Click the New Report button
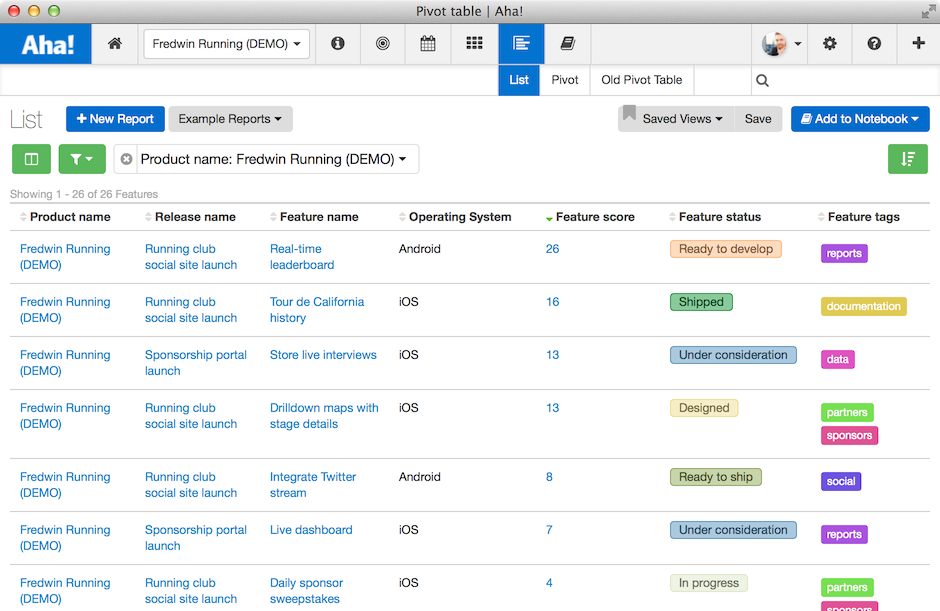 pyautogui.click(x=115, y=119)
